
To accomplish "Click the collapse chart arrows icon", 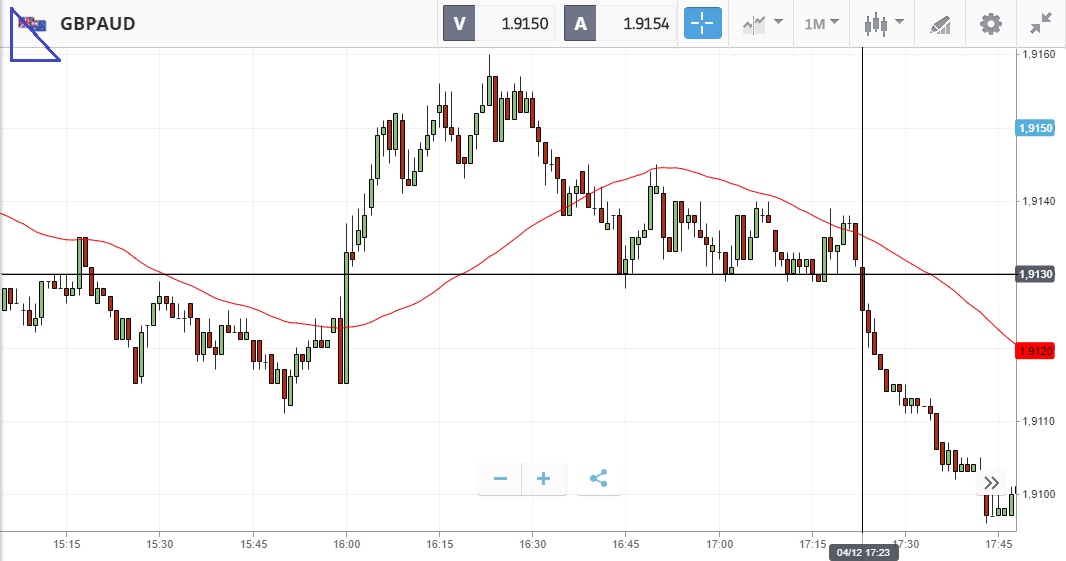I will click(1041, 23).
